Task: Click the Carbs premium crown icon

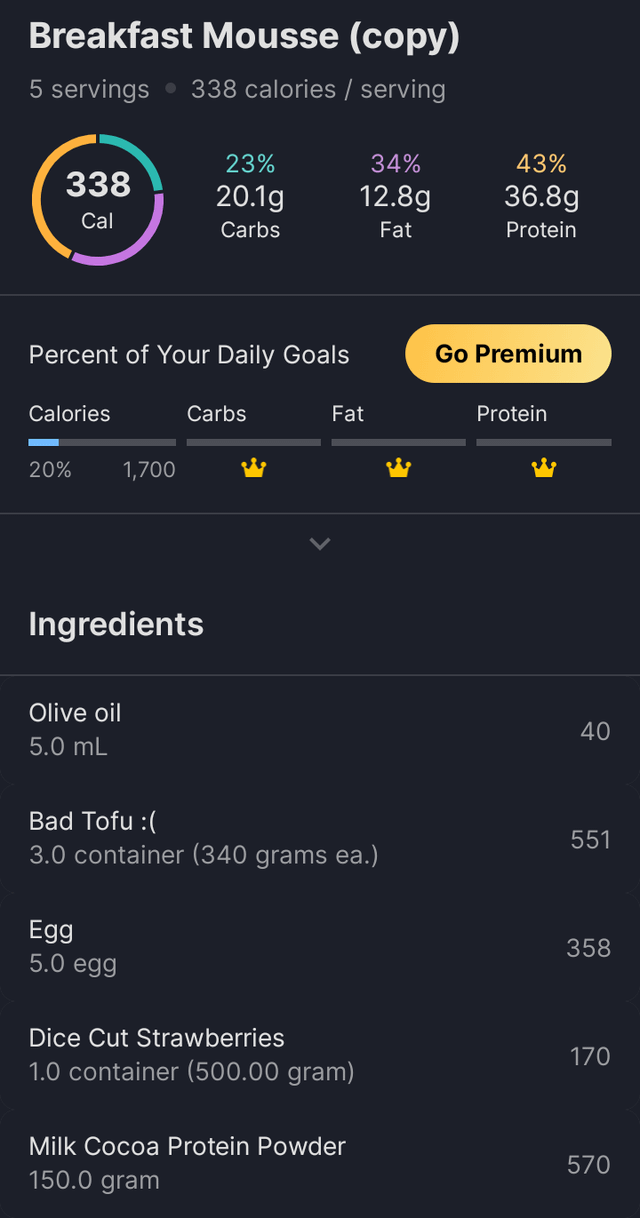Action: tap(254, 468)
